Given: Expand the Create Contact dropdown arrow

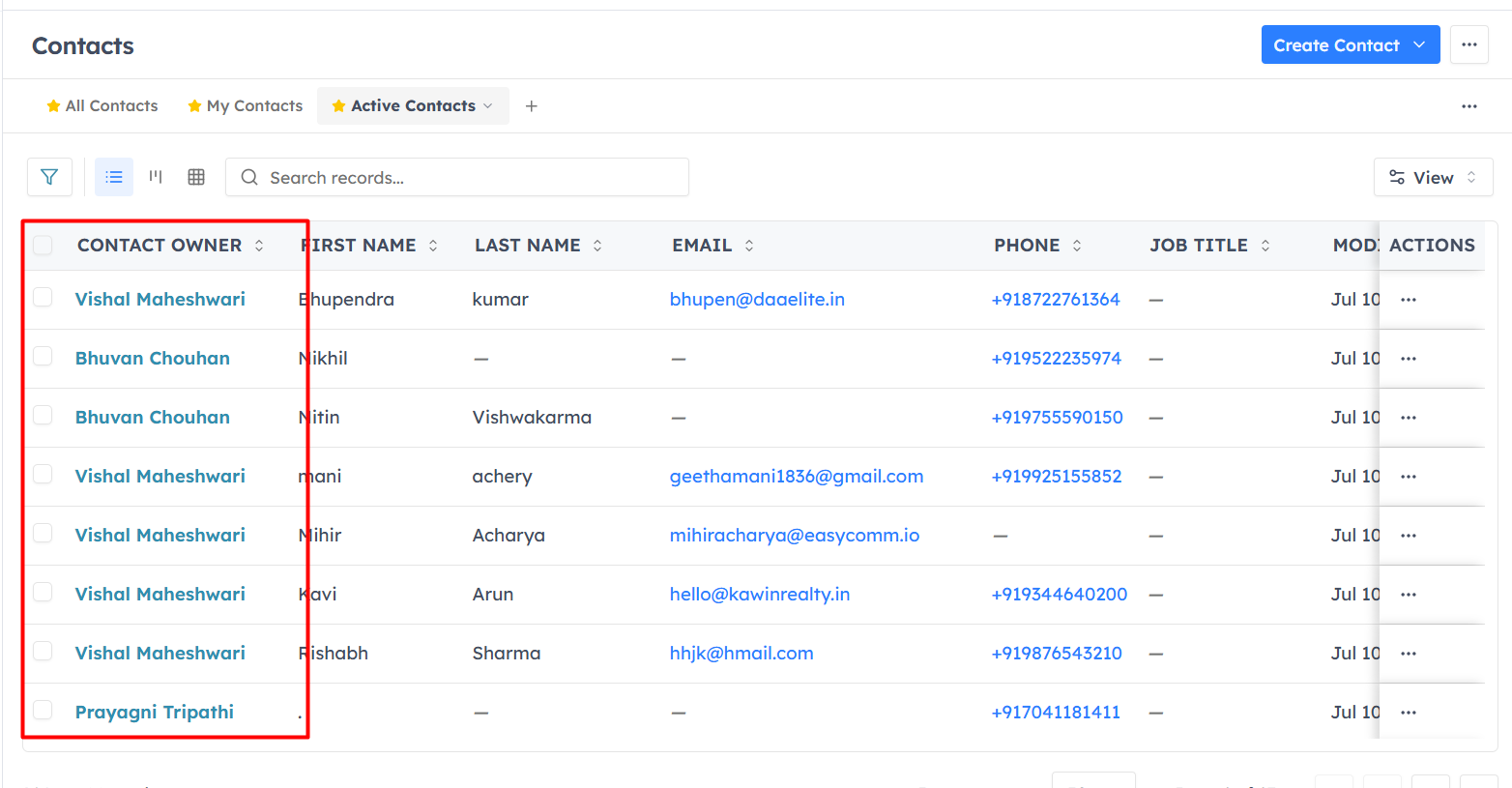Looking at the screenshot, I should pyautogui.click(x=1419, y=44).
